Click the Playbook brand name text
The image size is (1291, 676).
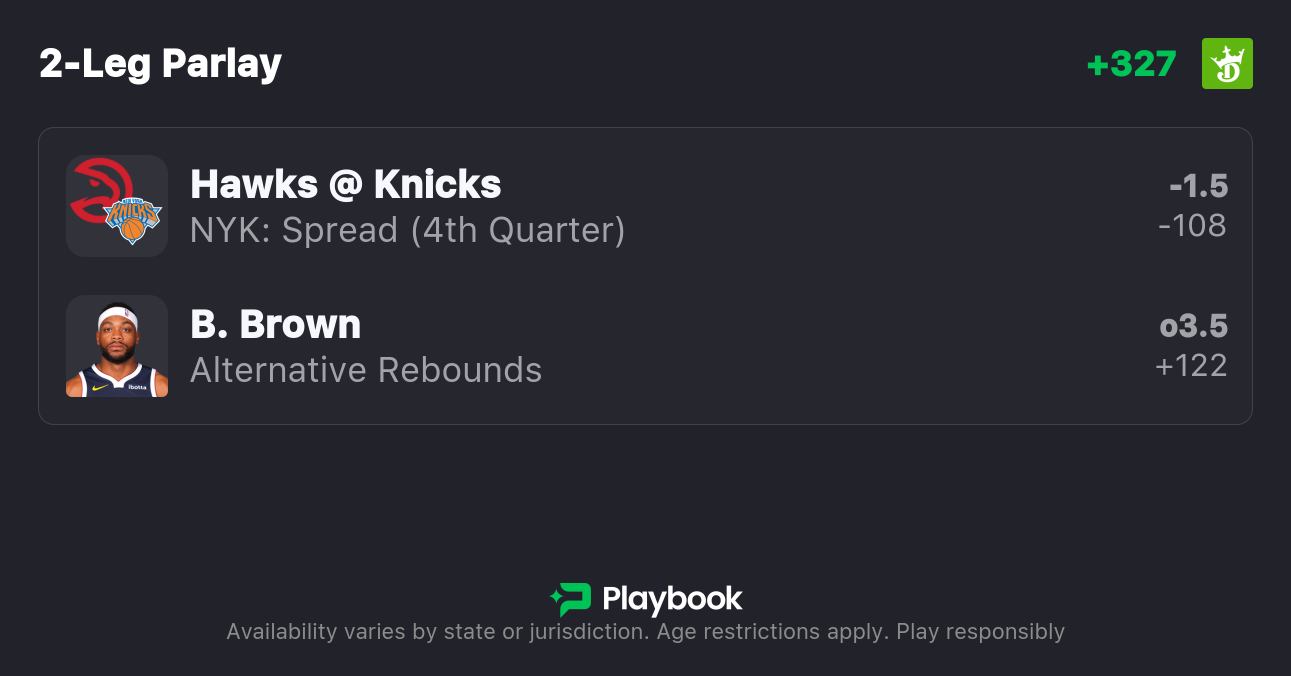(x=672, y=599)
